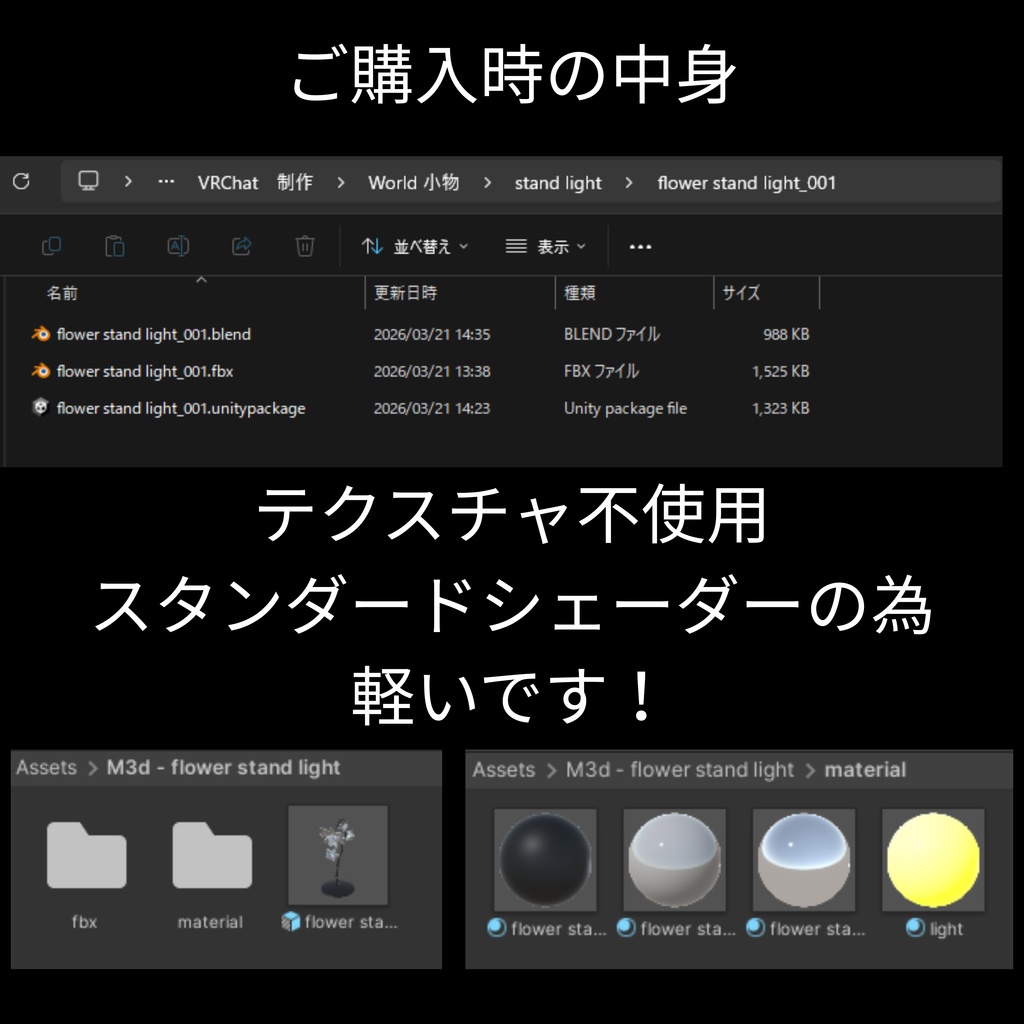
Task: Go to the stand light breadcrumb folder
Action: click(558, 183)
